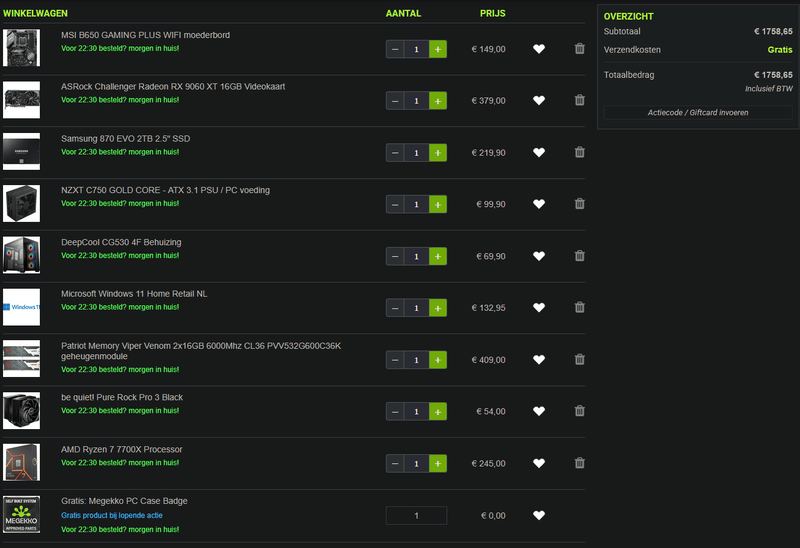Heart the DeepCool CG530 4F case
The image size is (800, 548).
[539, 256]
